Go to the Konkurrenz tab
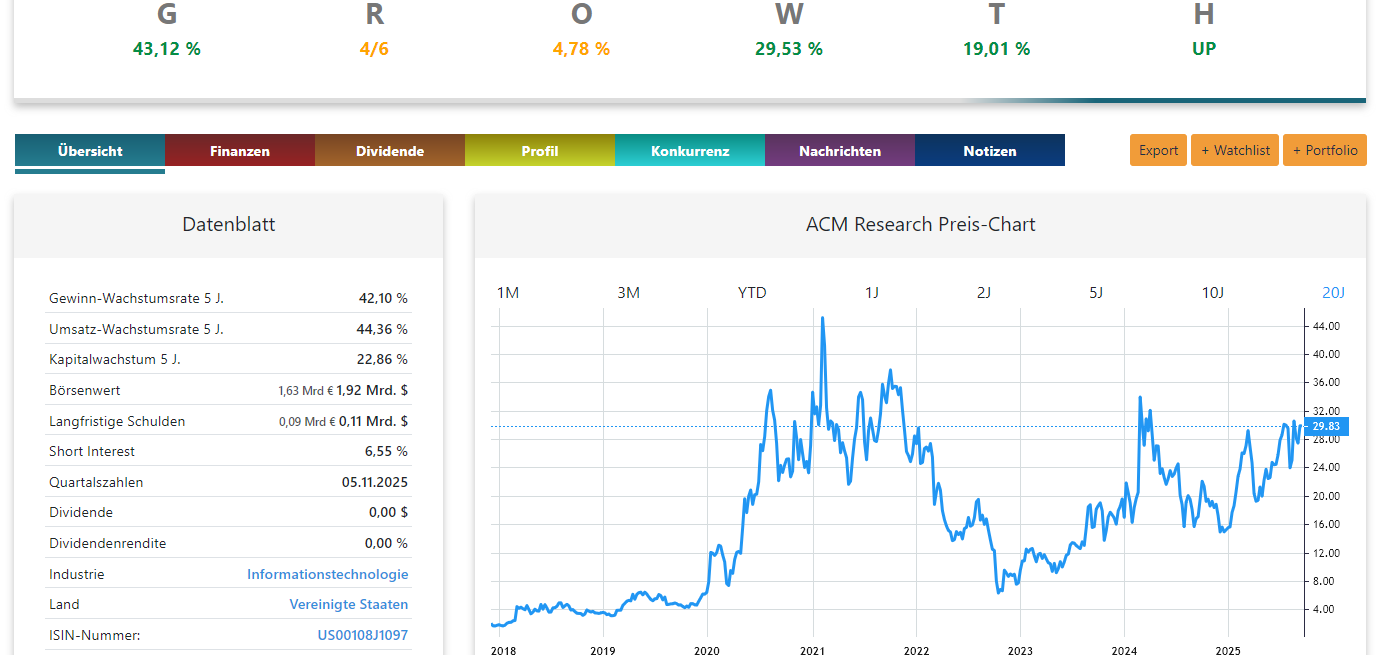1378x655 pixels. 690,151
